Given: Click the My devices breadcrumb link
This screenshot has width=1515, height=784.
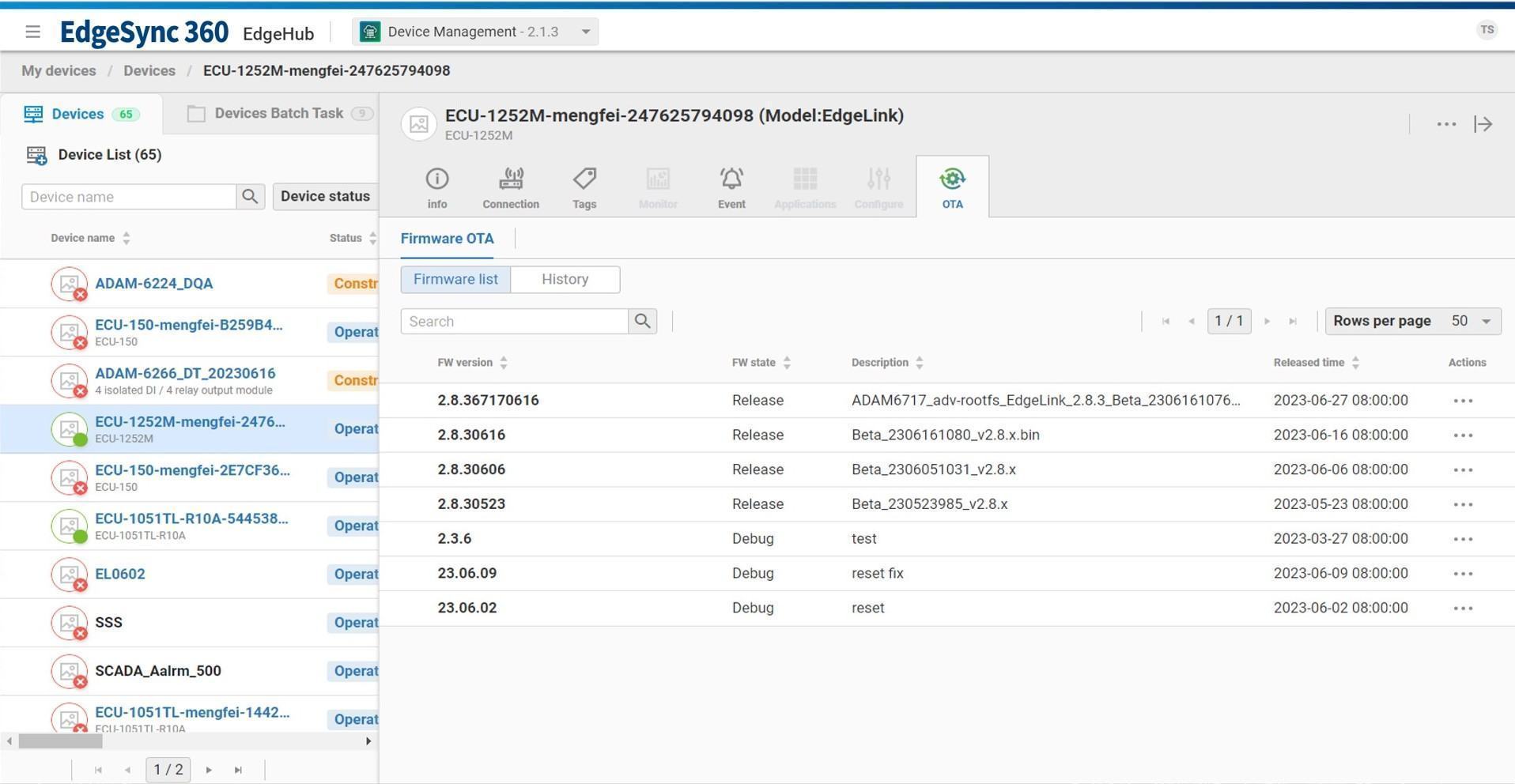Looking at the screenshot, I should 59,71.
